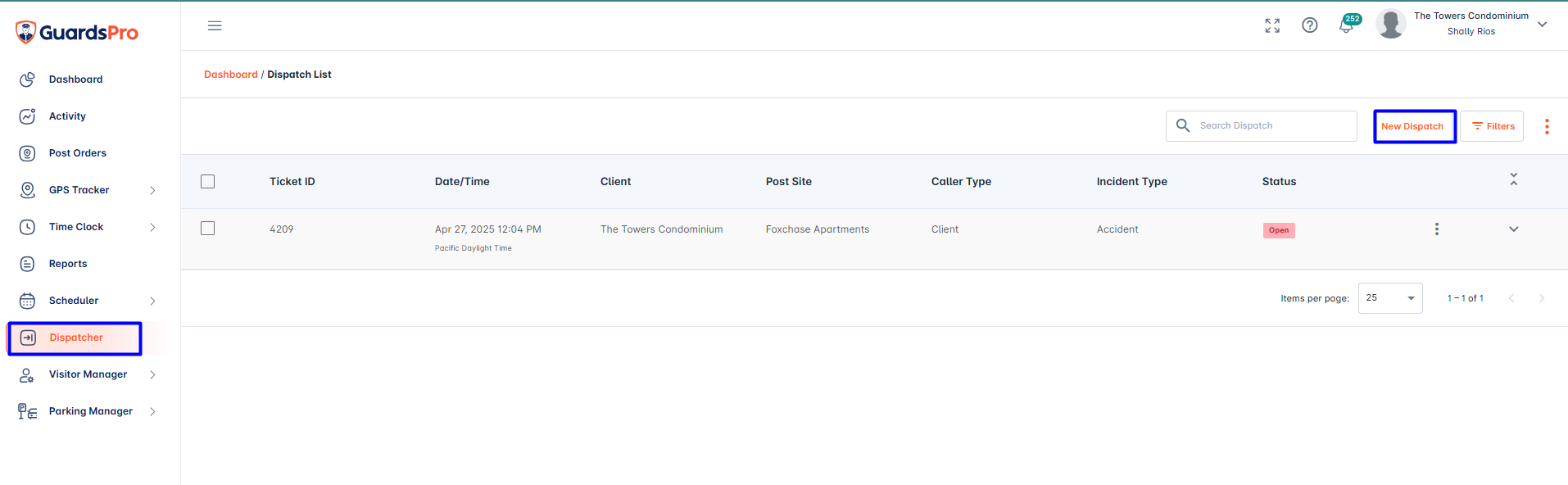Check the box for ticket 4209

pos(208,229)
